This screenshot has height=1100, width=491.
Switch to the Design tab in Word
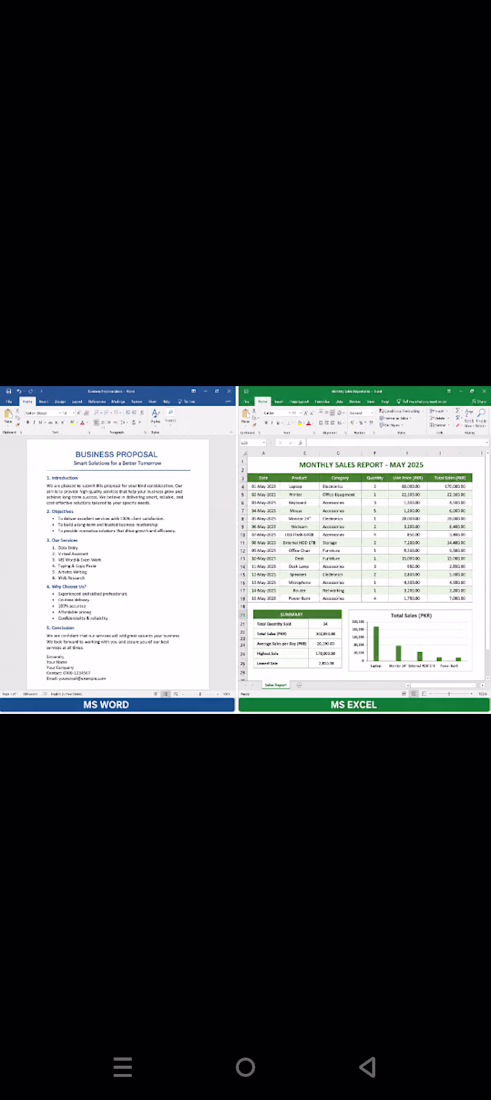pyautogui.click(x=60, y=401)
